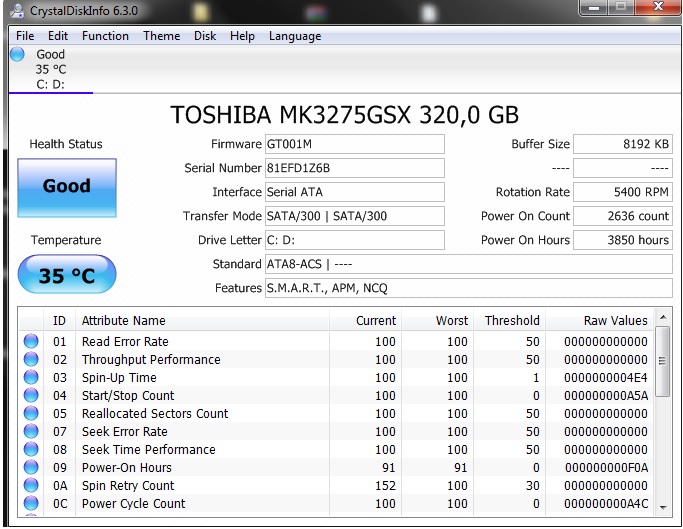Click the CrystalDiskInfo app icon in title bar
The width and height of the screenshot is (683, 529).
[x=17, y=10]
